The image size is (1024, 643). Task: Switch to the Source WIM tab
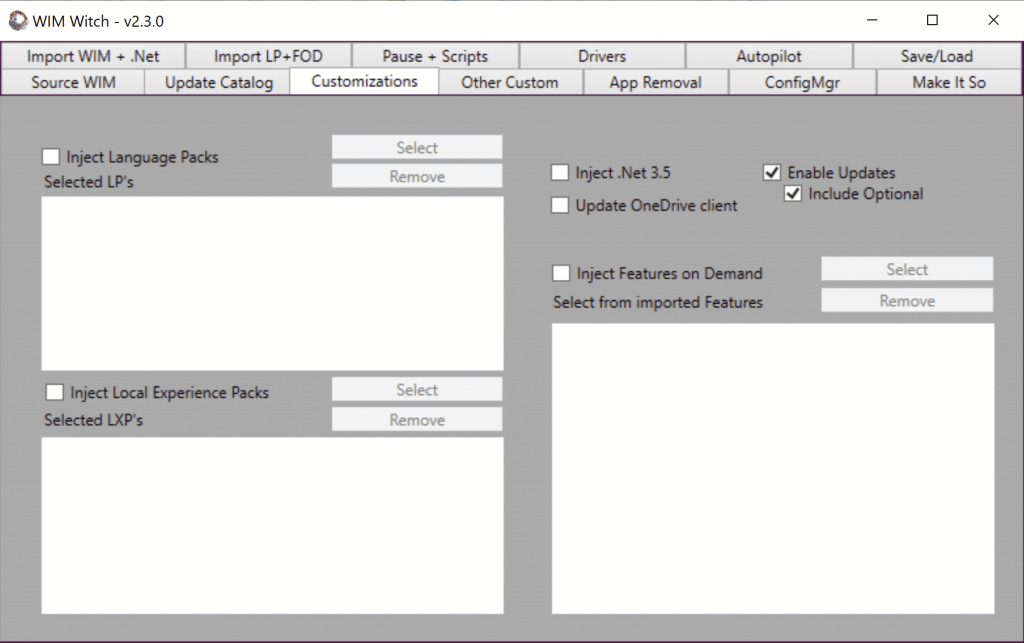pos(73,82)
